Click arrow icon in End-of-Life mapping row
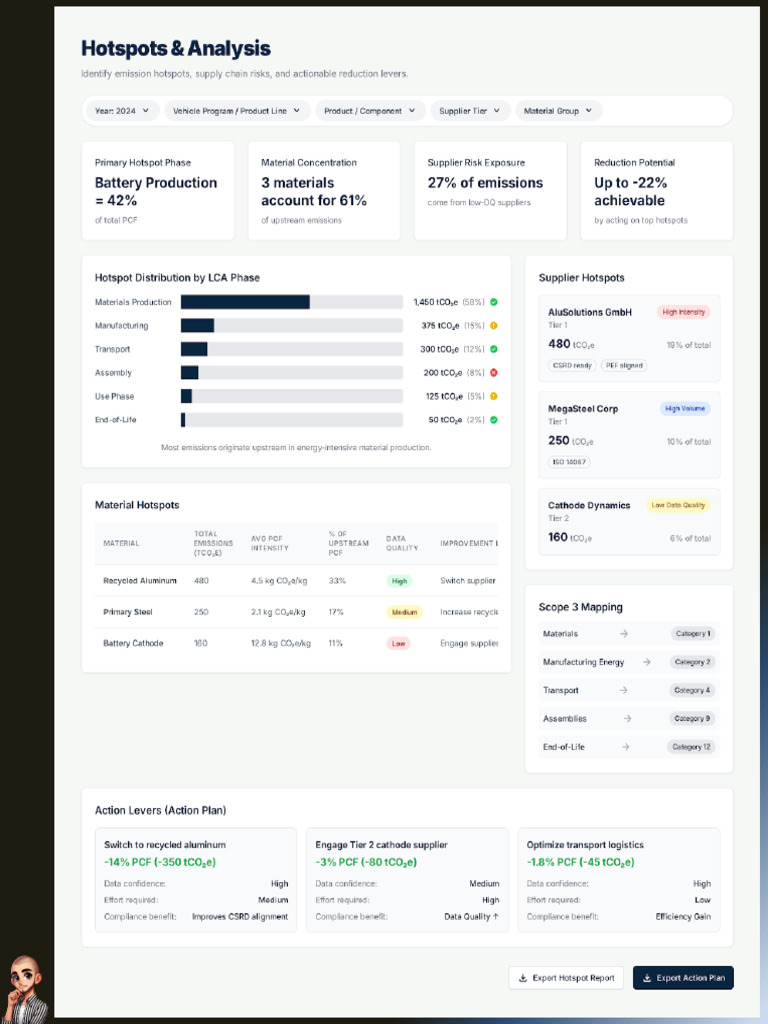Viewport: 768px width, 1024px height. [x=625, y=746]
